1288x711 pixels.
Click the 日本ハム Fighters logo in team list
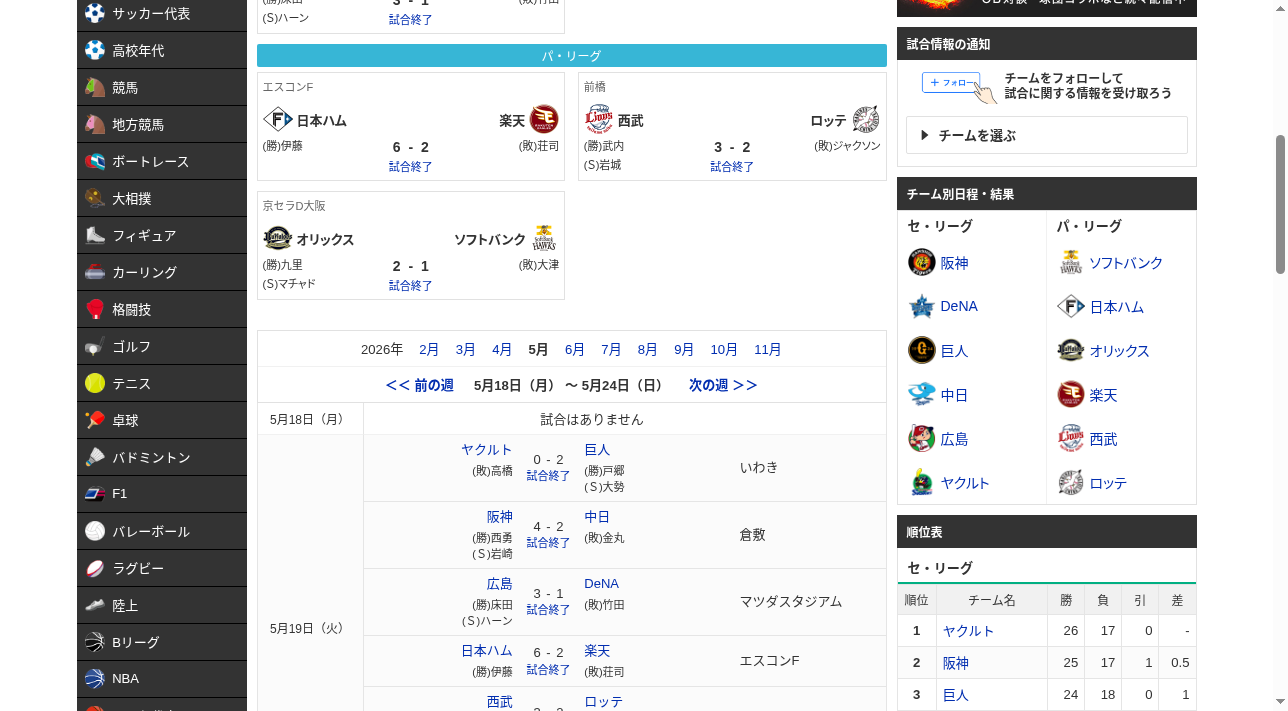(1070, 306)
